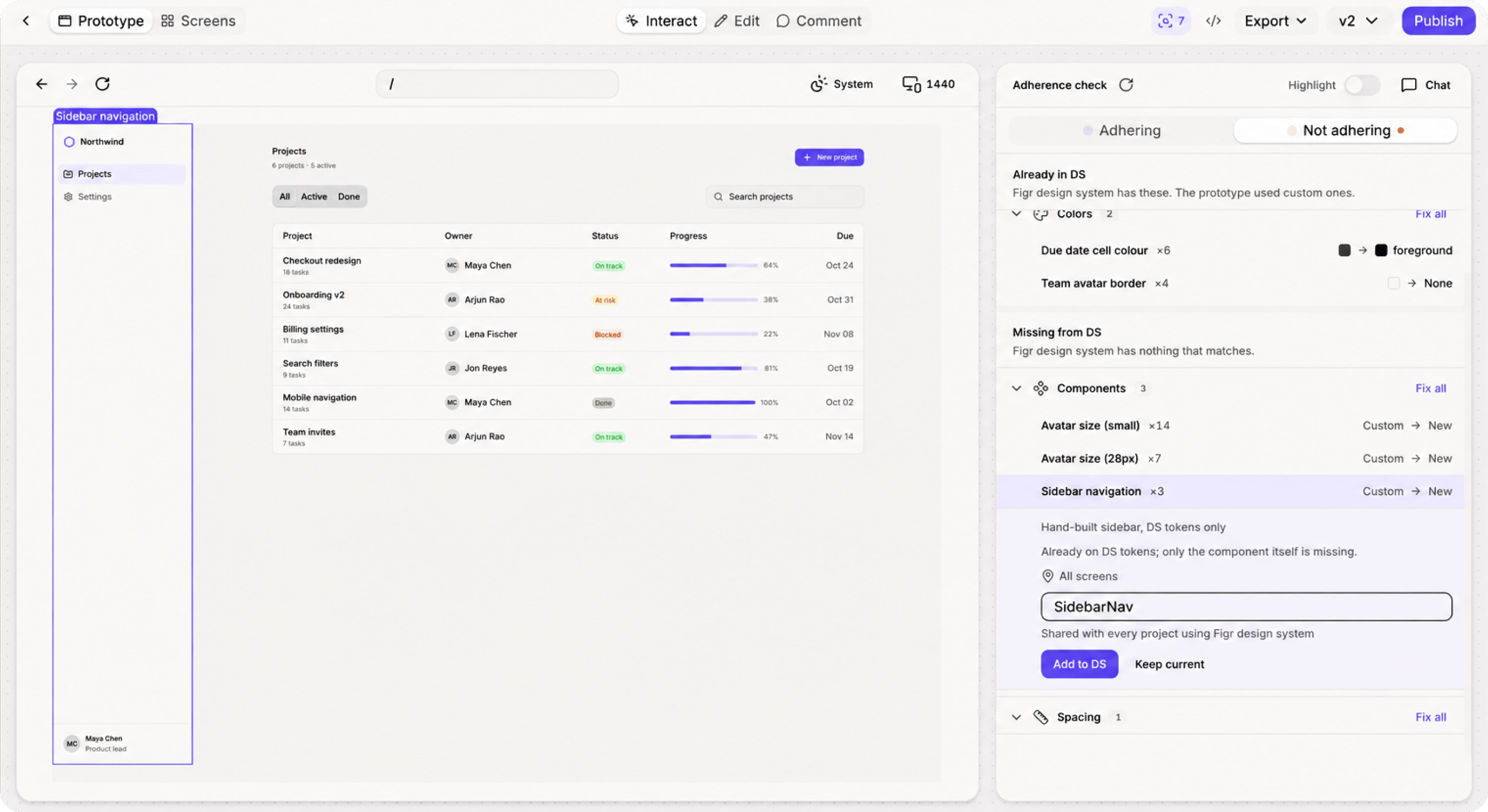Open the adherence check scan icon showing 7

[x=1172, y=21]
